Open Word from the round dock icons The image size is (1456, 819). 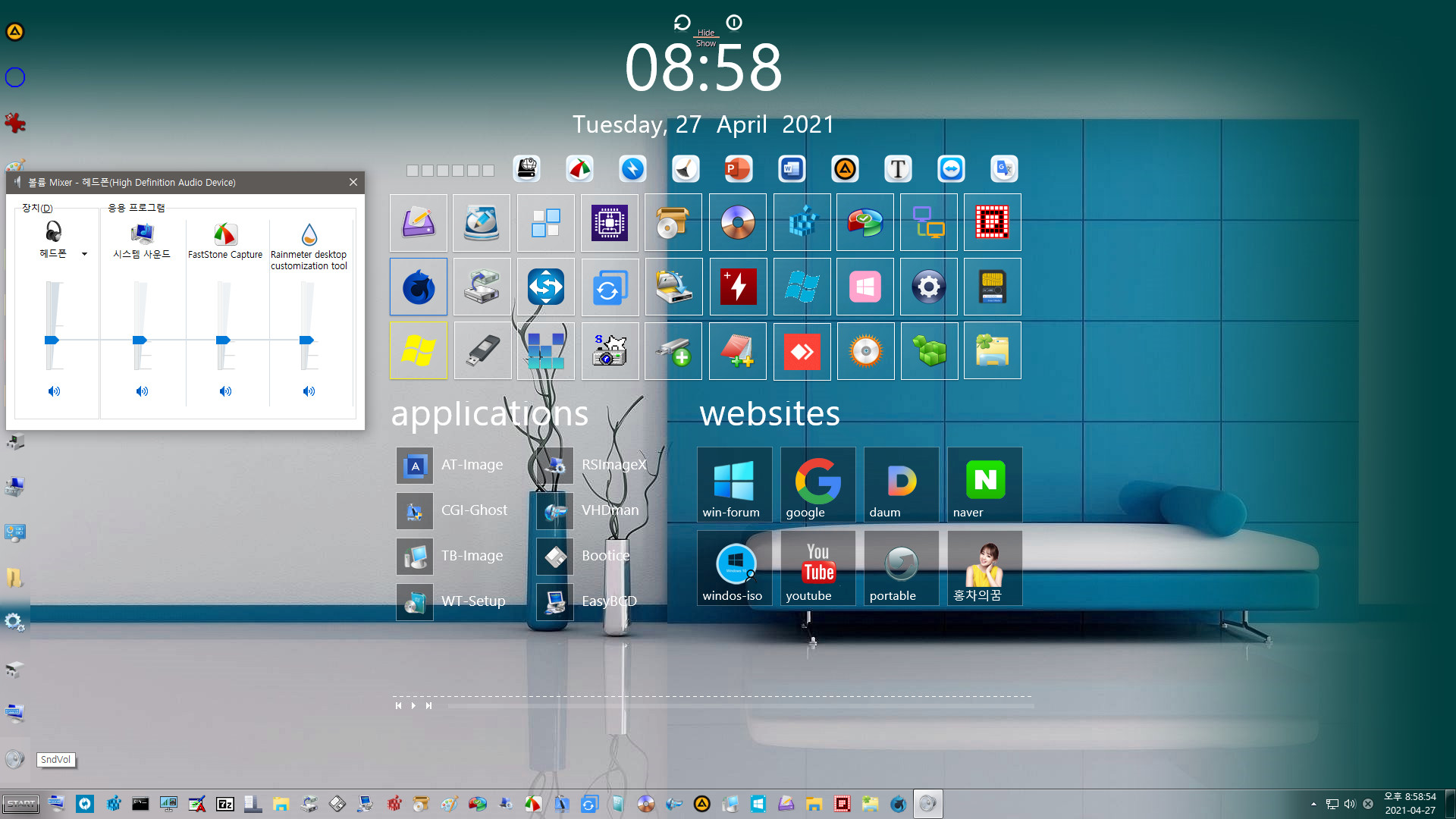coord(792,168)
